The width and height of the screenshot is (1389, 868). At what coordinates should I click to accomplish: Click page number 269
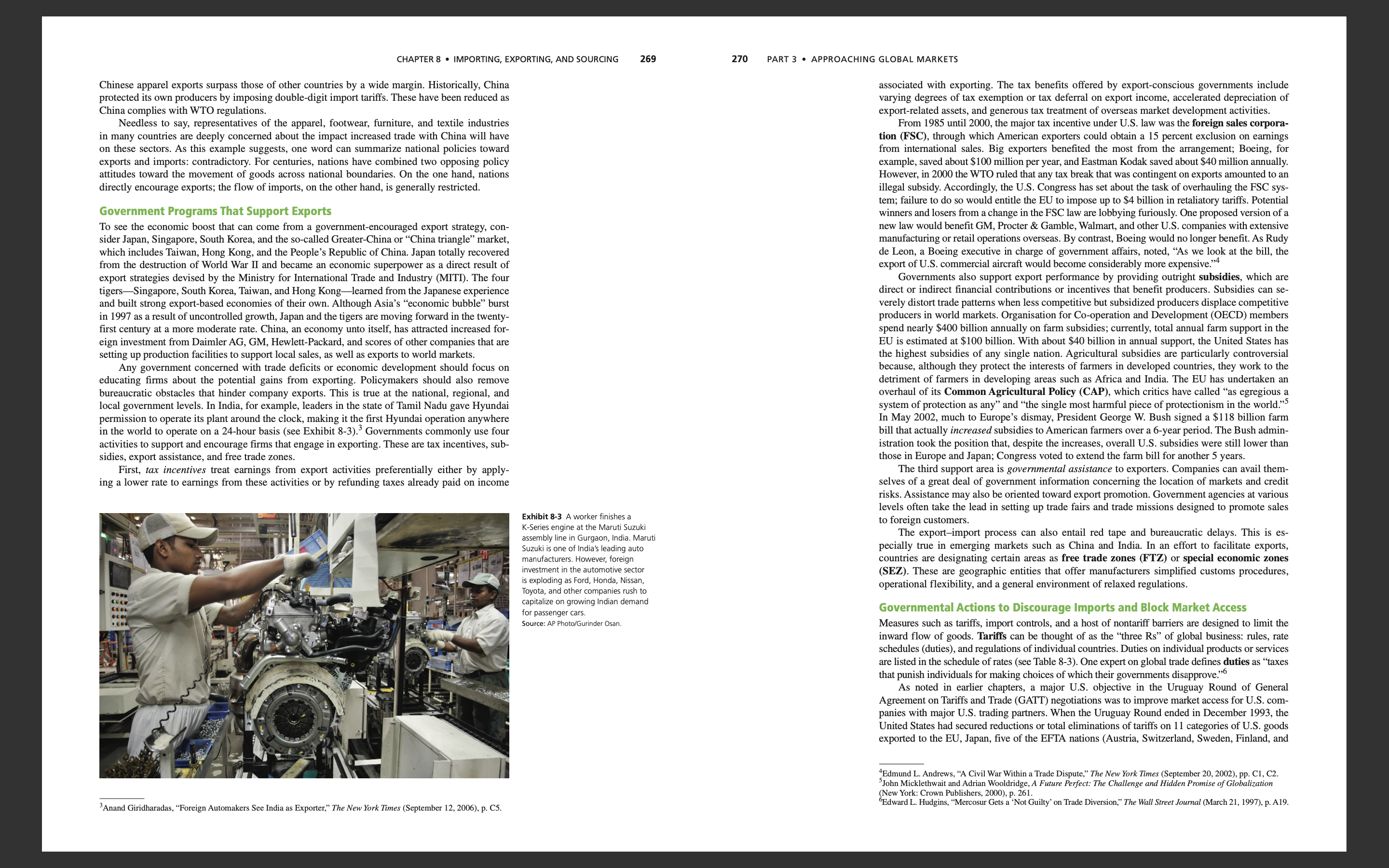tap(648, 59)
